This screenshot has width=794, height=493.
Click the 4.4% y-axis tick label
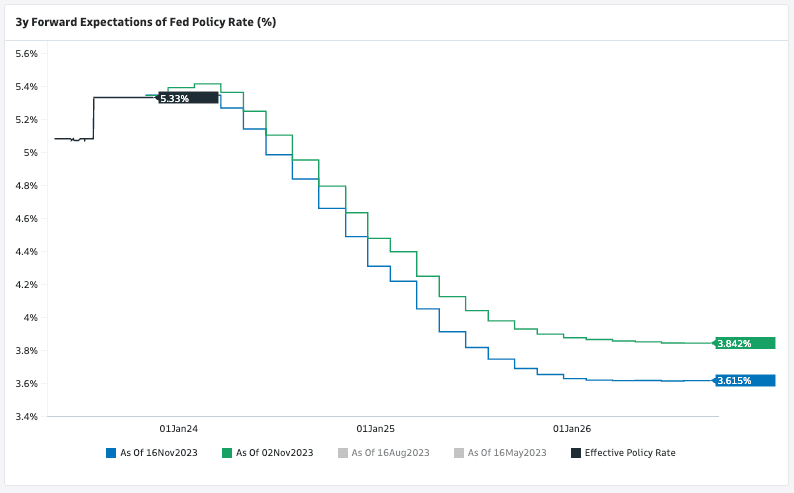[x=24, y=251]
